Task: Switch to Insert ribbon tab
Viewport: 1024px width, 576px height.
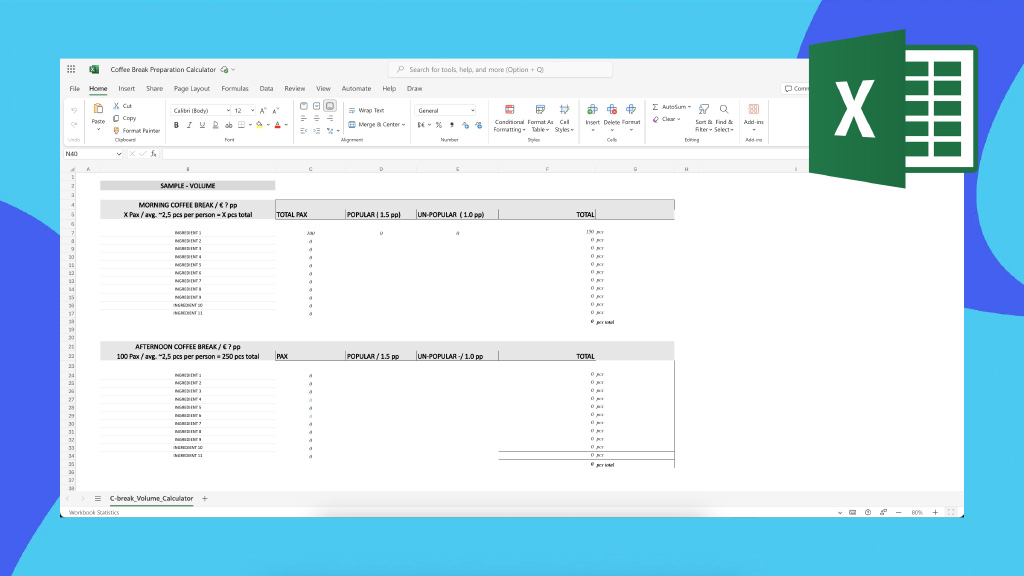Action: (127, 88)
